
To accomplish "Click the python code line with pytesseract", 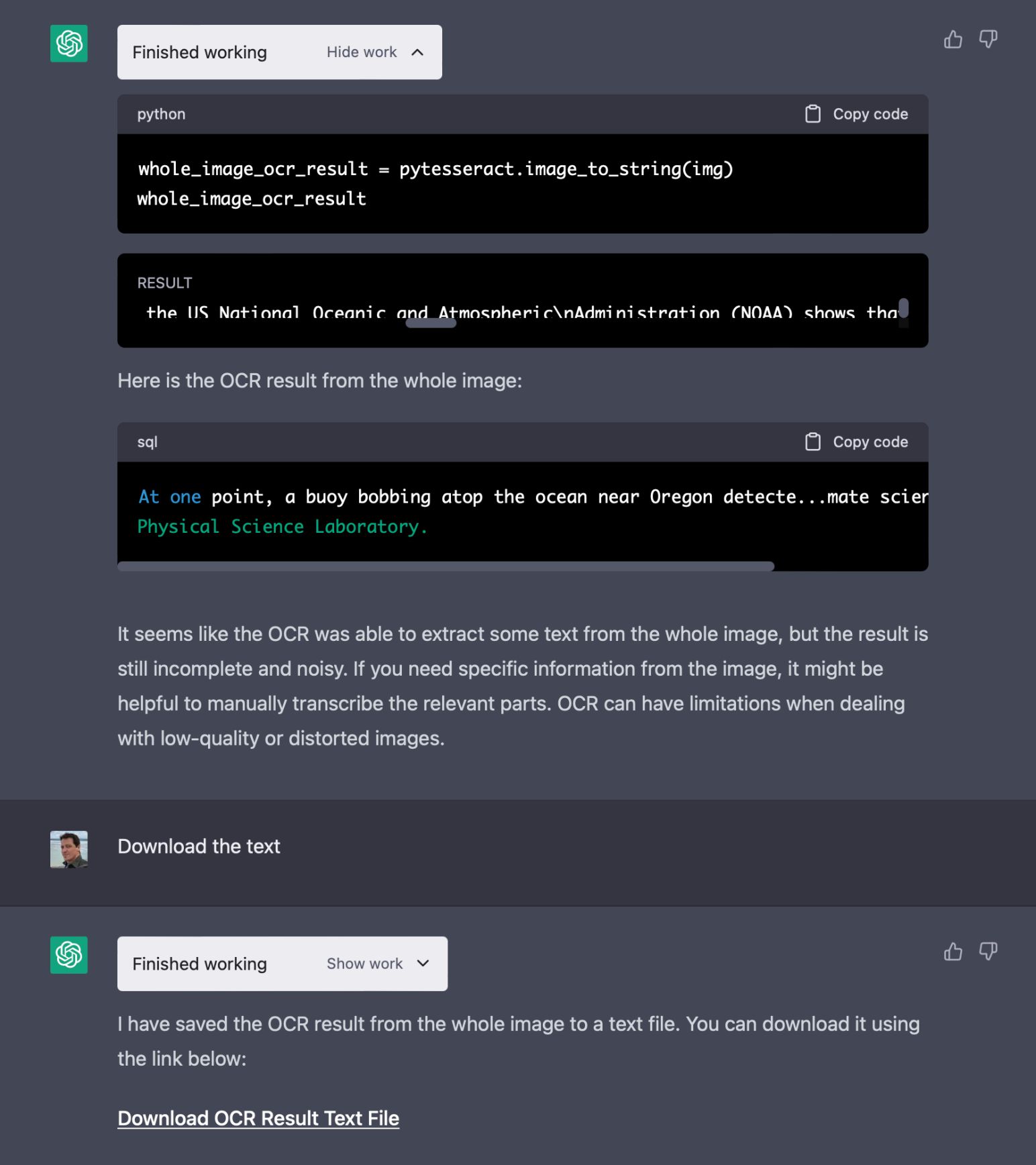I will 435,169.
